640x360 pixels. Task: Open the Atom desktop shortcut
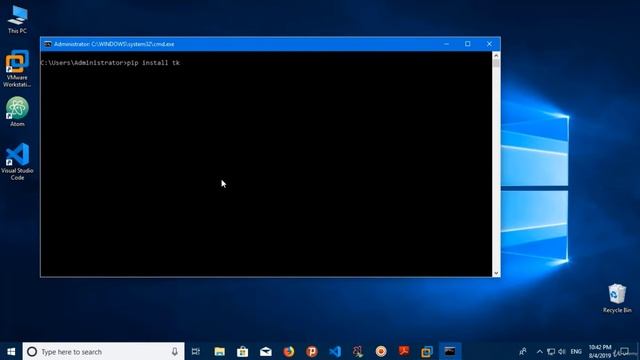click(x=17, y=112)
